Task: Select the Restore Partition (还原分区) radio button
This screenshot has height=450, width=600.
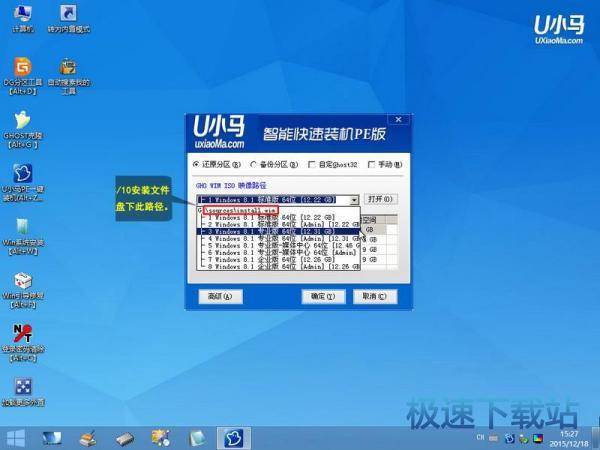Action: [x=217, y=165]
